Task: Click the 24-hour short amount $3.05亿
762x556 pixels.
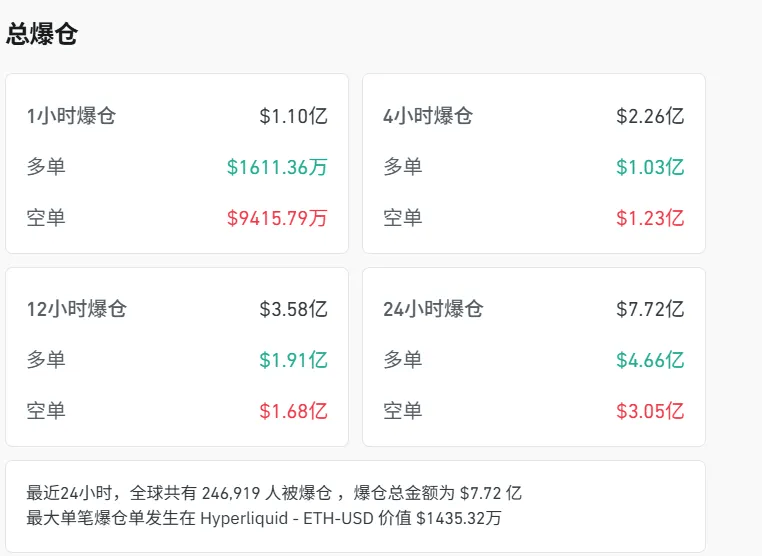Action: pyautogui.click(x=650, y=411)
